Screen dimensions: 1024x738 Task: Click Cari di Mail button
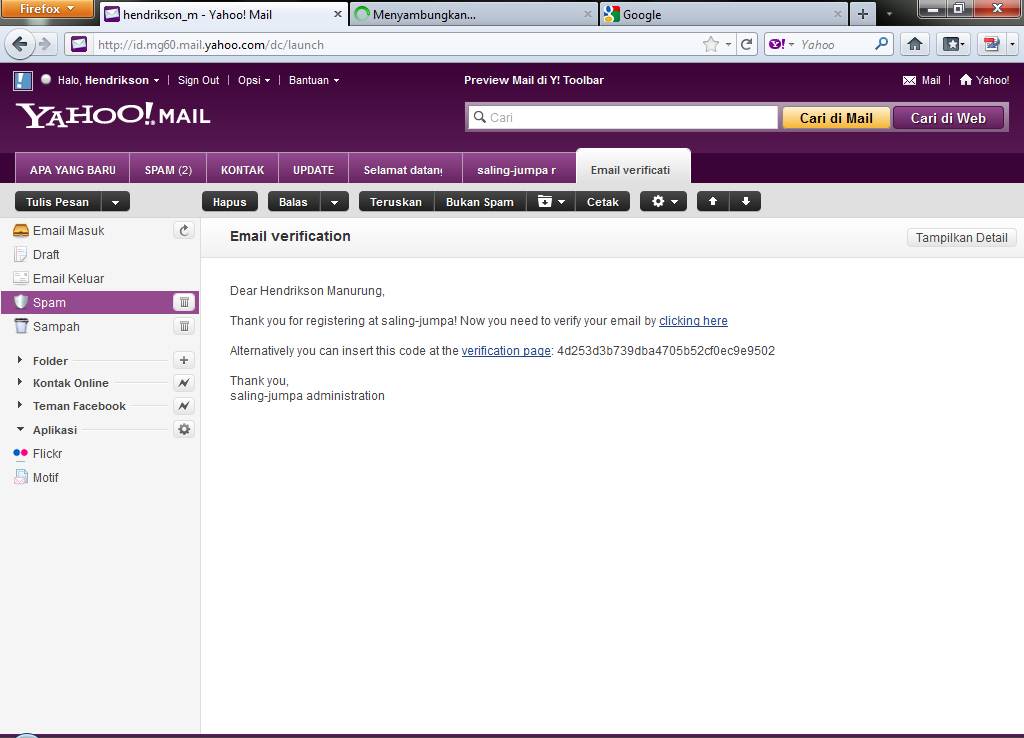coord(836,118)
